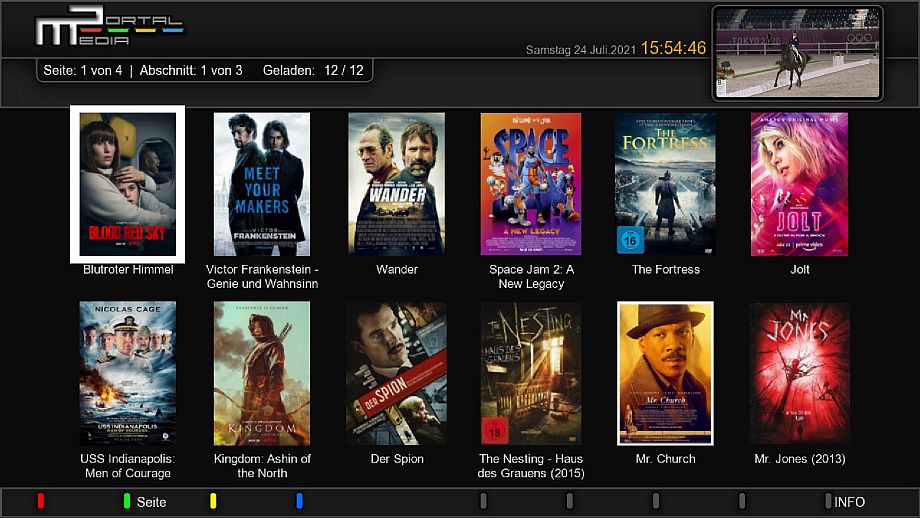This screenshot has height=518, width=920.
Task: Select the Blood Red Sky movie poster
Action: click(x=128, y=184)
